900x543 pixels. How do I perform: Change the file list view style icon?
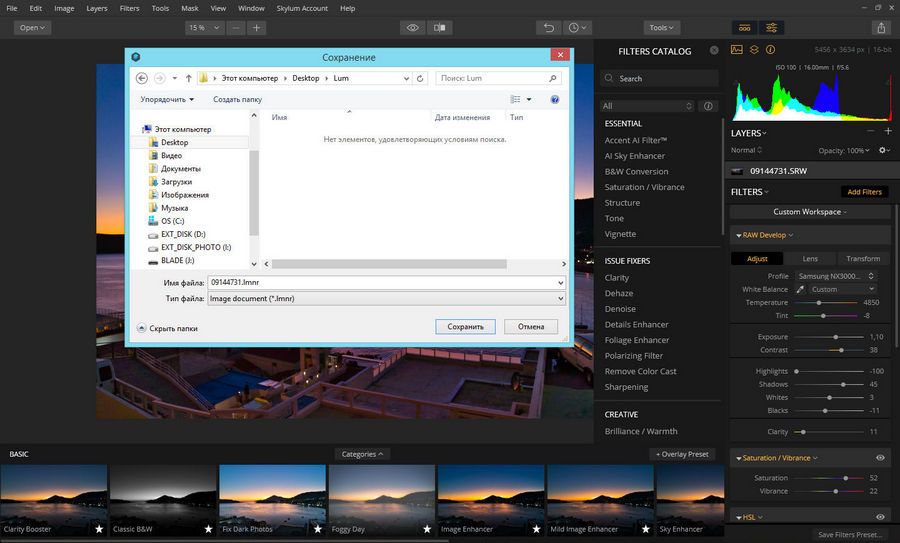coord(515,99)
